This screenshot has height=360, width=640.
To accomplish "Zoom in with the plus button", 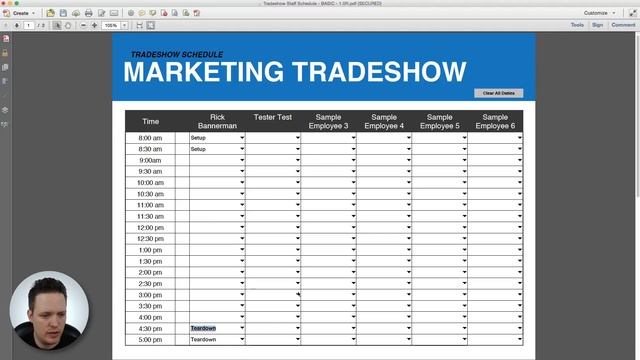I will pyautogui.click(x=94, y=25).
